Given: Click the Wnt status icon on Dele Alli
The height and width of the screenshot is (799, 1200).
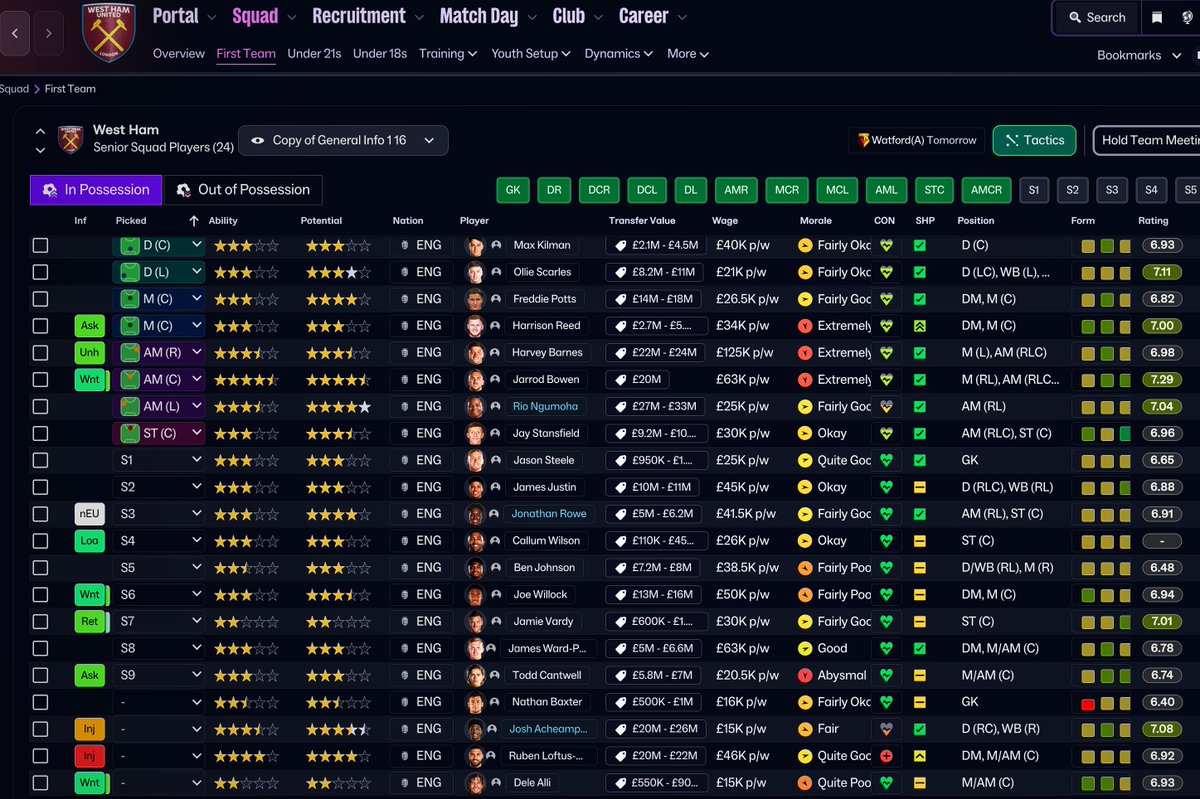Looking at the screenshot, I should click(x=90, y=782).
